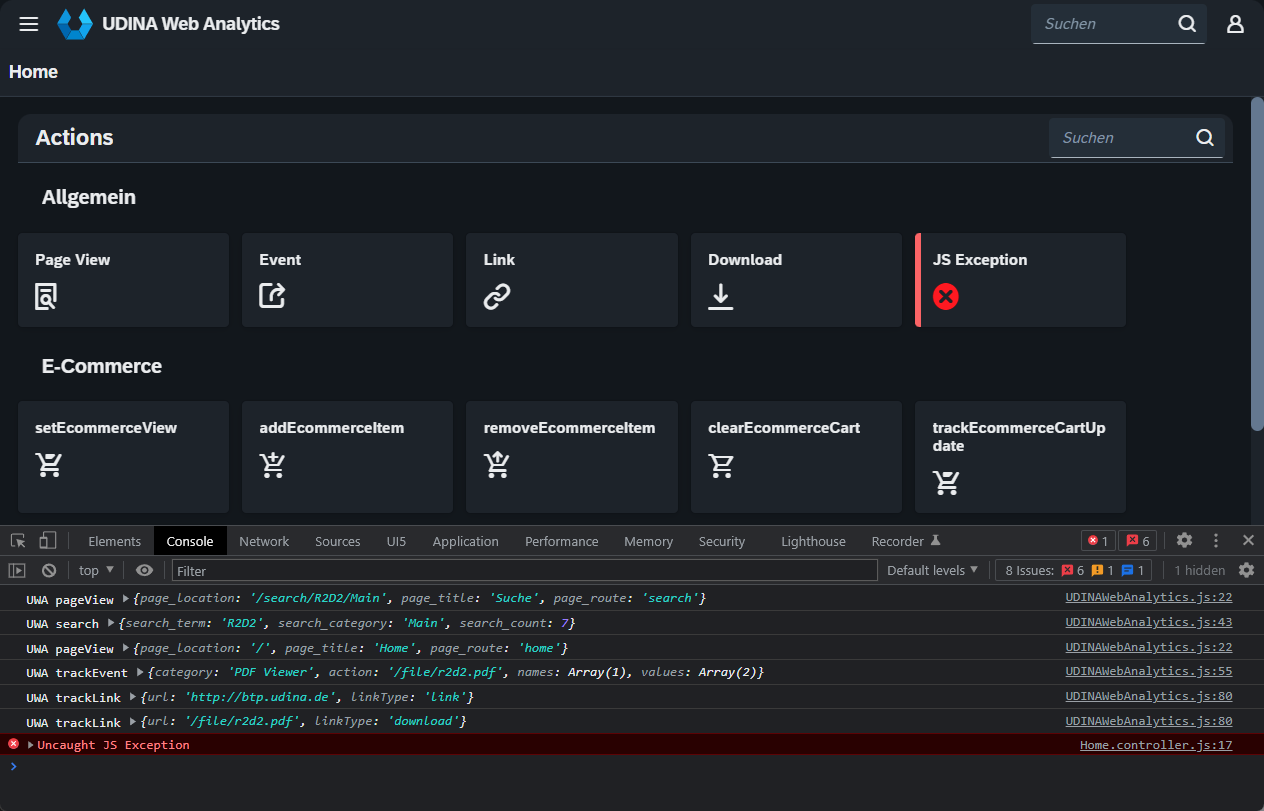Image resolution: width=1264 pixels, height=811 pixels.
Task: Click the issues count badge showing 6
Action: coord(1138,541)
